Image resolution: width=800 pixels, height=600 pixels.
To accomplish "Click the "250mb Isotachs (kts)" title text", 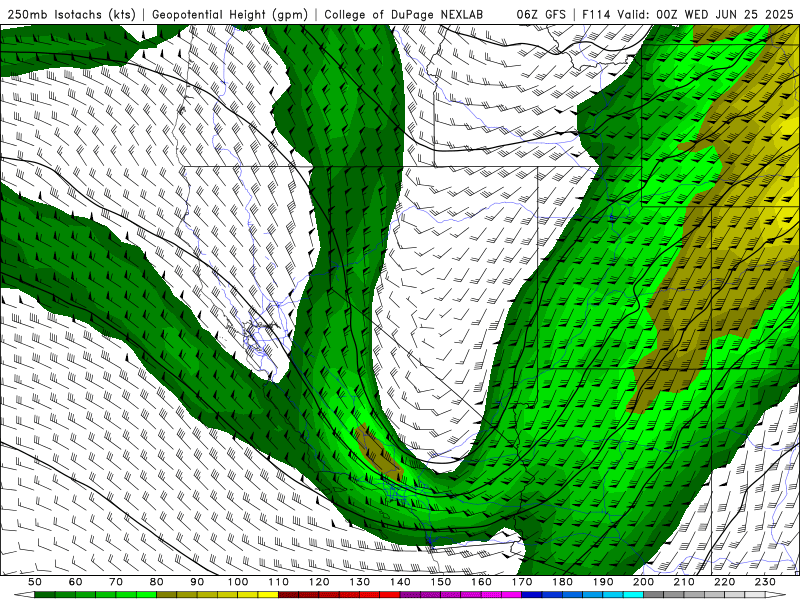I will 71,15.
